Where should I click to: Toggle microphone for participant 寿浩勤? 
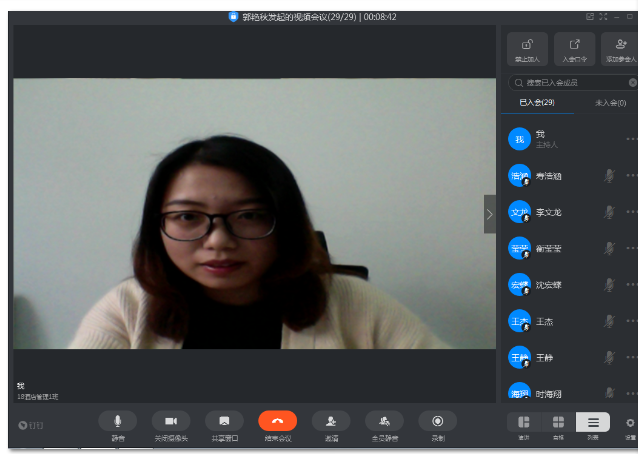[x=608, y=176]
